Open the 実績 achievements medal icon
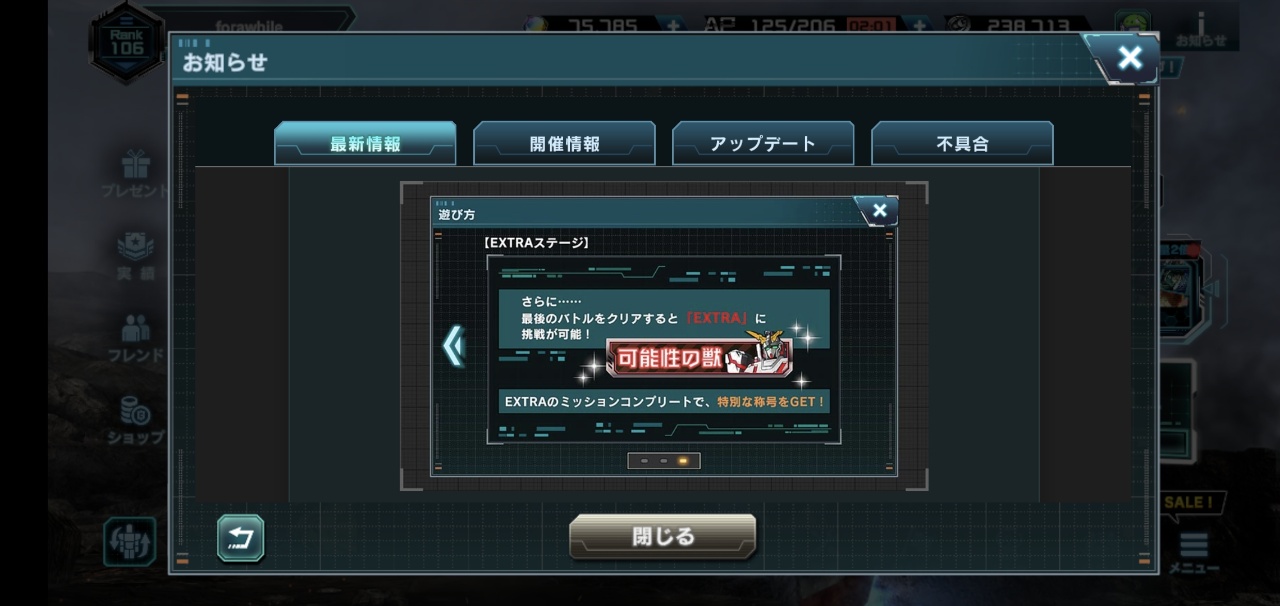This screenshot has height=606, width=1280. point(135,254)
